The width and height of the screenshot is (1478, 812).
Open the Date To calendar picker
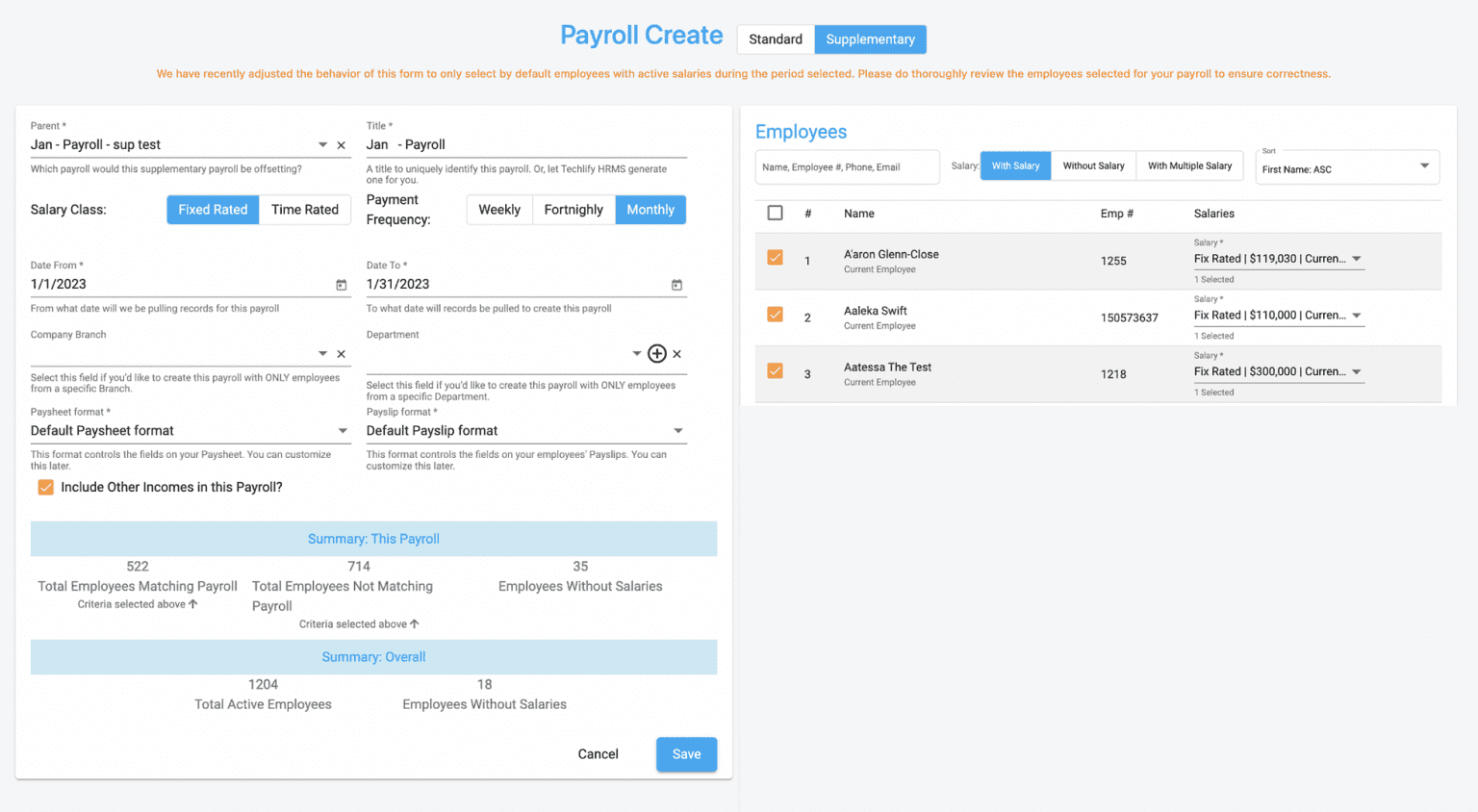pyautogui.click(x=677, y=285)
